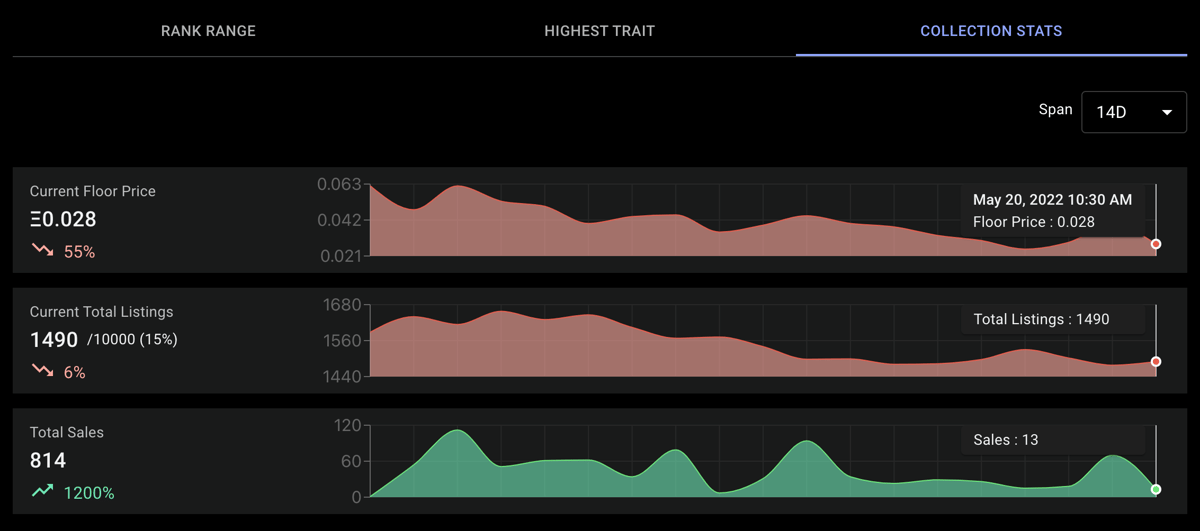Click the Sales : 13 tooltip
The height and width of the screenshot is (531, 1200).
1054,439
